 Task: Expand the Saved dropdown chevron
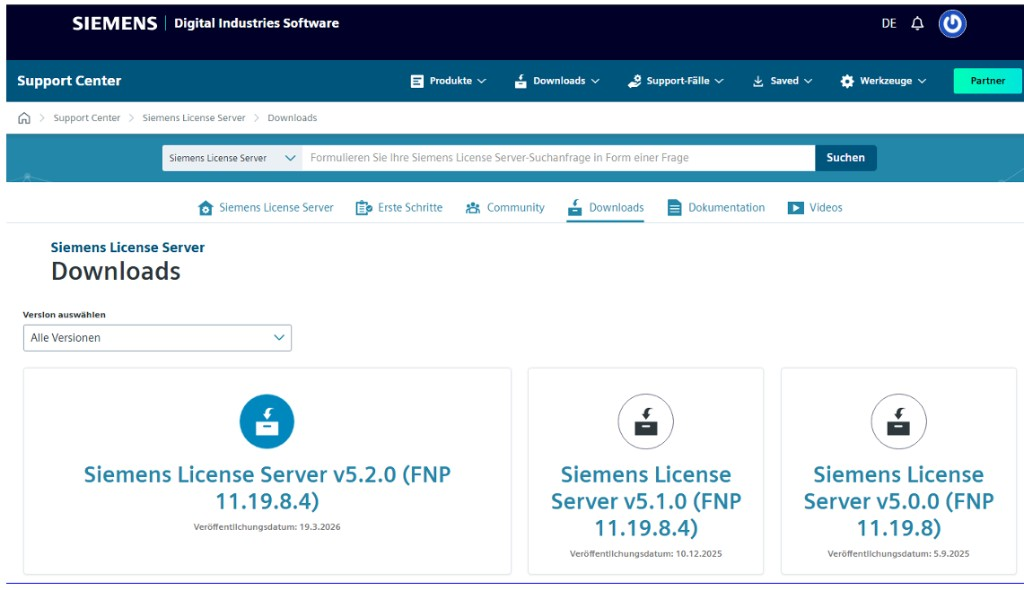click(x=808, y=81)
